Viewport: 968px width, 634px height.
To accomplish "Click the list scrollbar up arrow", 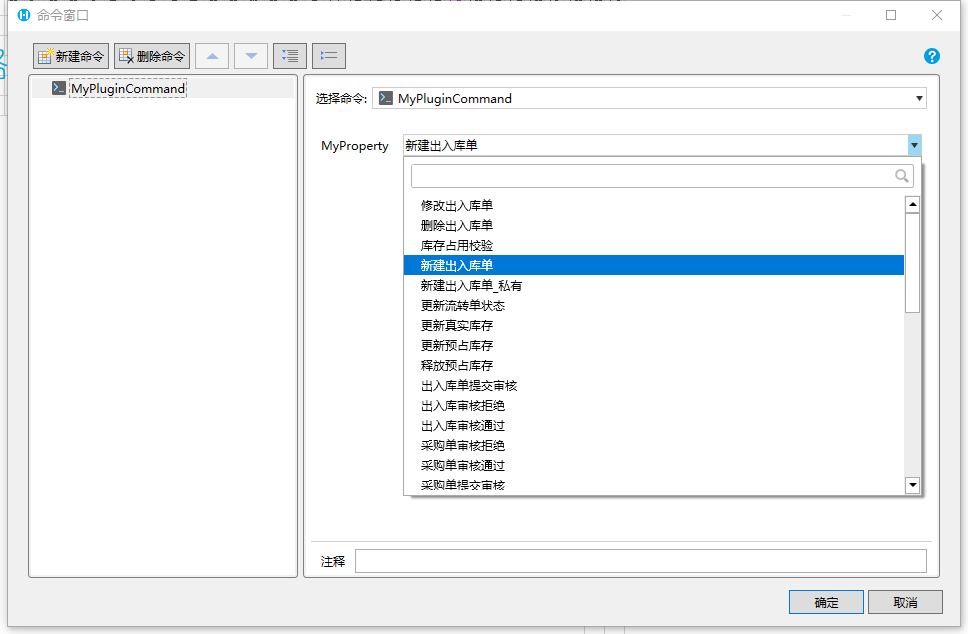I will 912,204.
